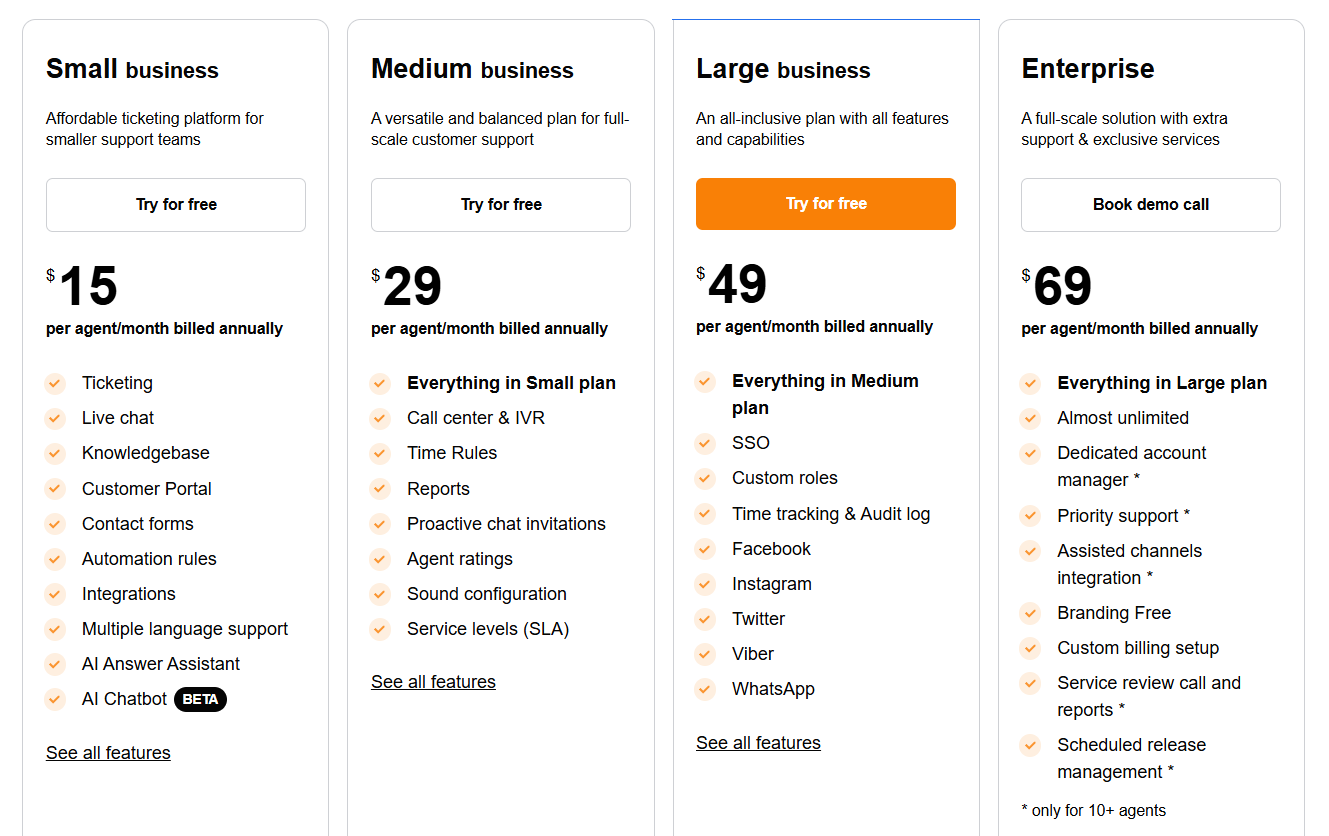Image resolution: width=1329 pixels, height=836 pixels.
Task: Click the orange Try for free button
Action: (x=826, y=204)
